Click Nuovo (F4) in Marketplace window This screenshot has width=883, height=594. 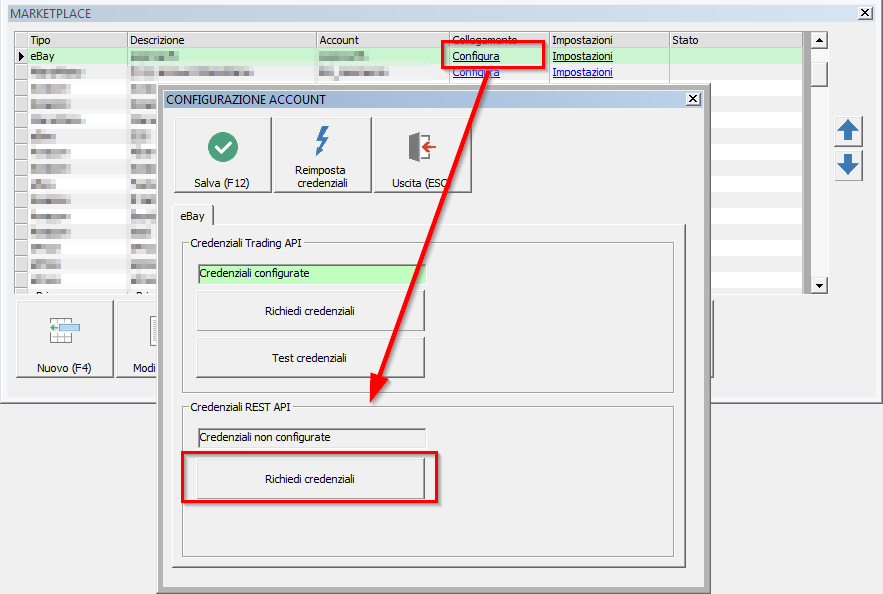pos(65,338)
